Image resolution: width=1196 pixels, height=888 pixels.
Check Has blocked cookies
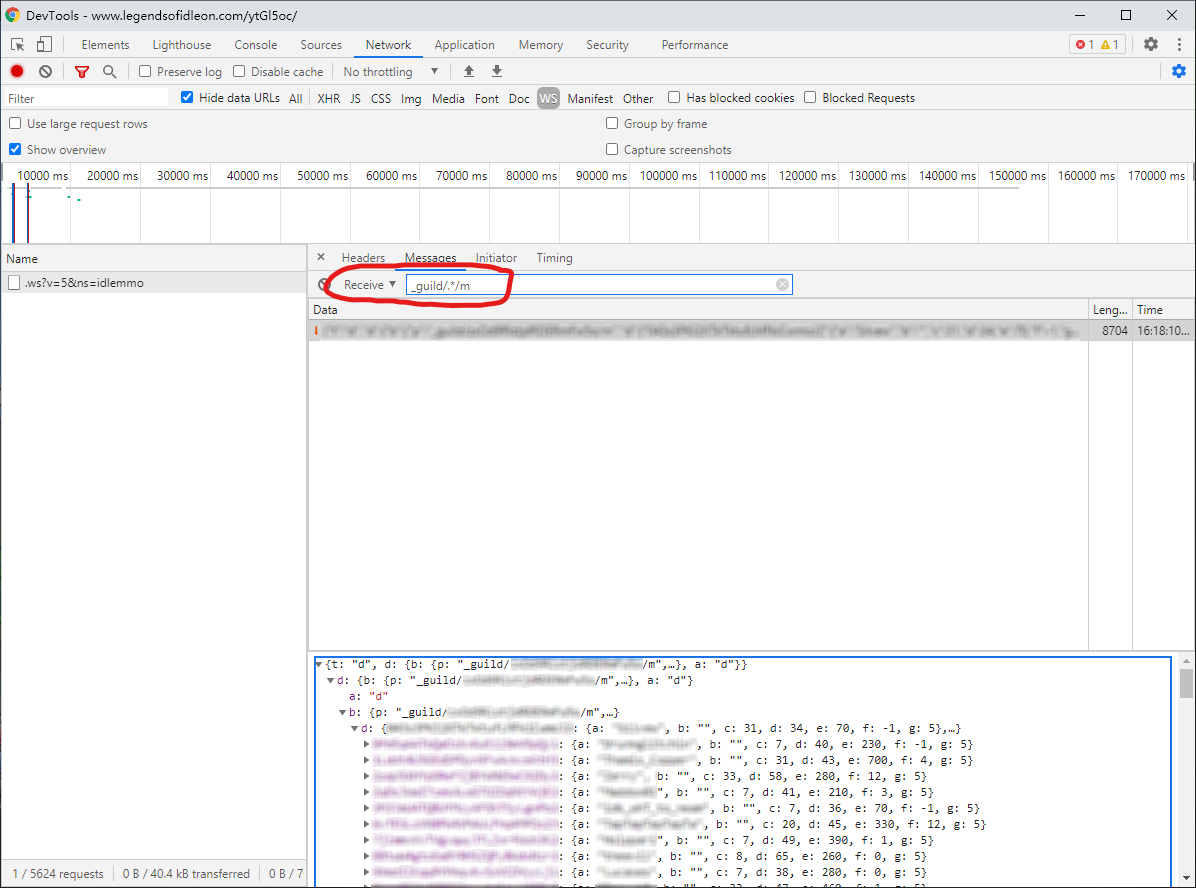click(x=674, y=97)
